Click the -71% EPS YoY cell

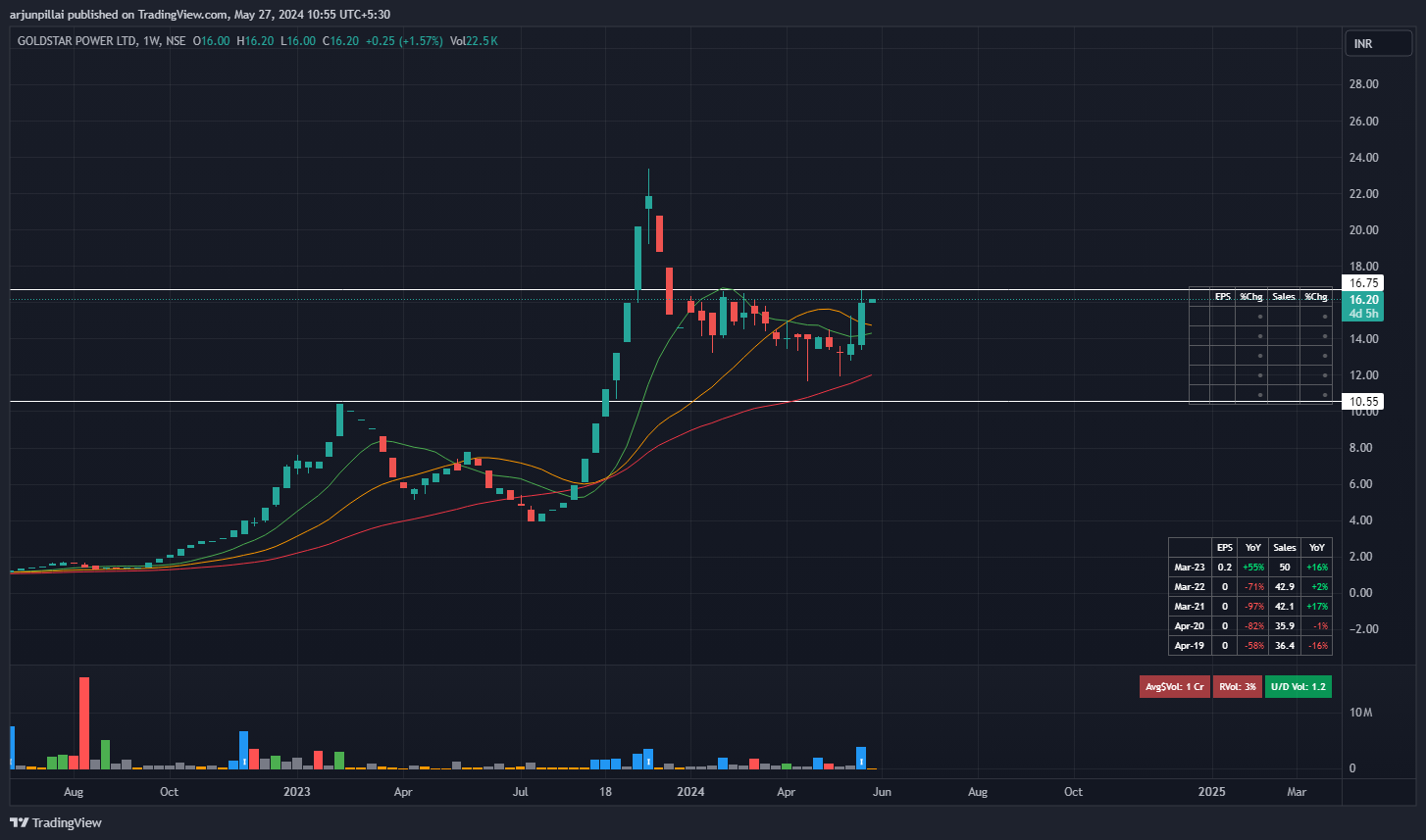1253,587
